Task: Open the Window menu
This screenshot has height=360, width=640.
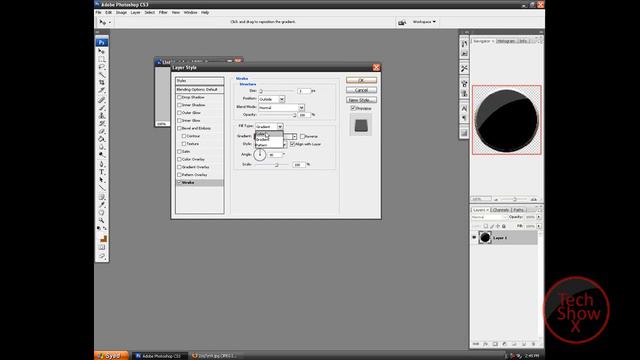Action: click(190, 13)
